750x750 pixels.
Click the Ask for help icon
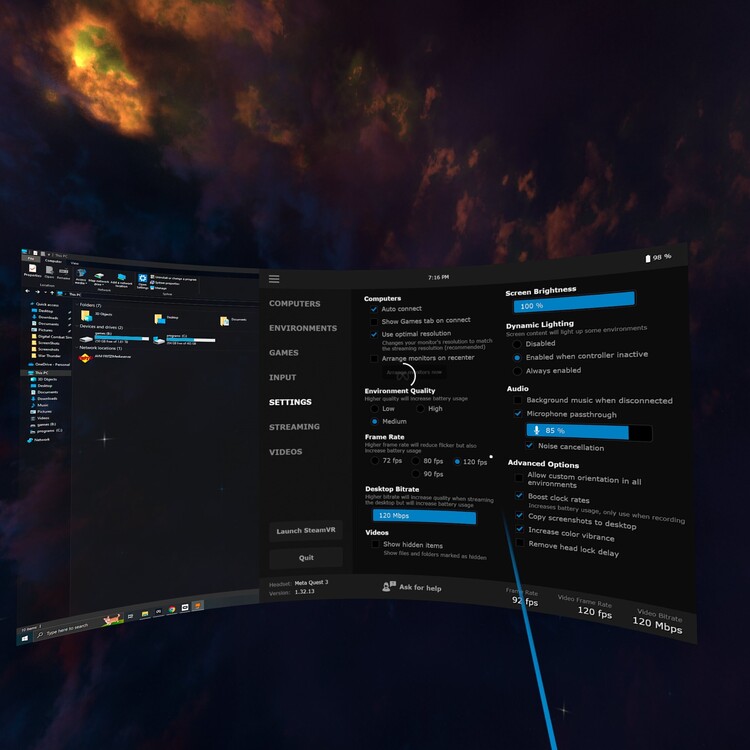pos(388,586)
